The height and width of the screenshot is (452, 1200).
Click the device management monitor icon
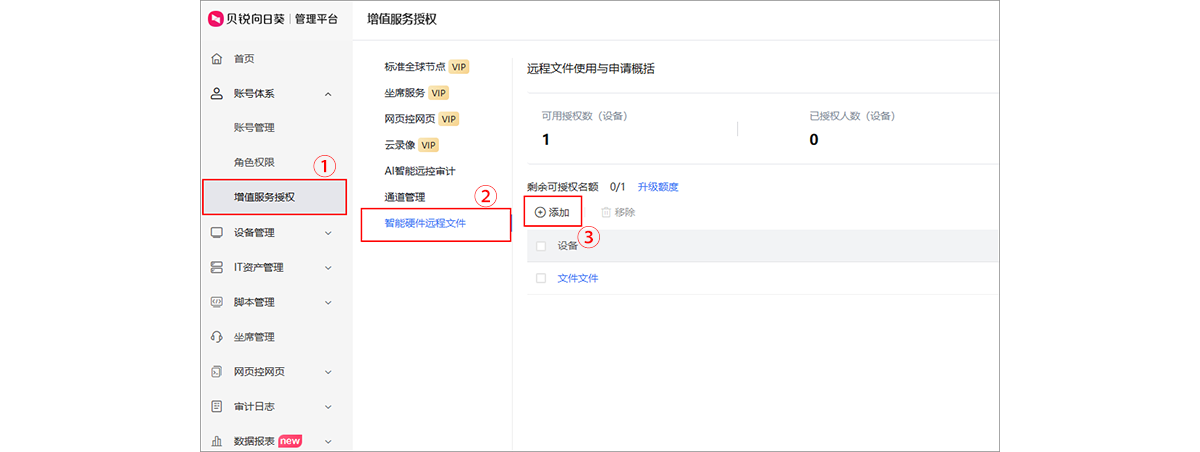point(216,233)
